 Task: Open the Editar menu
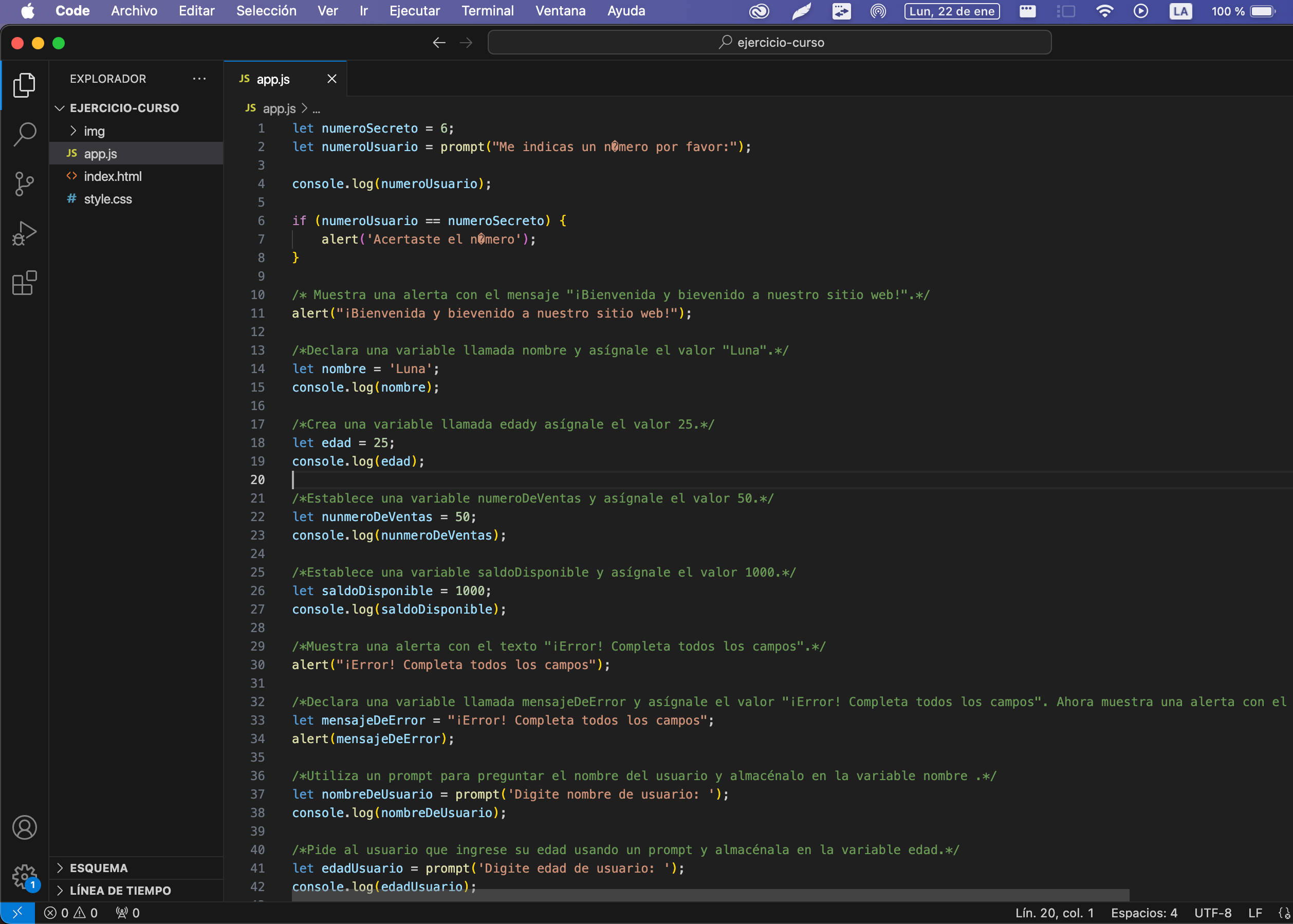[x=197, y=11]
